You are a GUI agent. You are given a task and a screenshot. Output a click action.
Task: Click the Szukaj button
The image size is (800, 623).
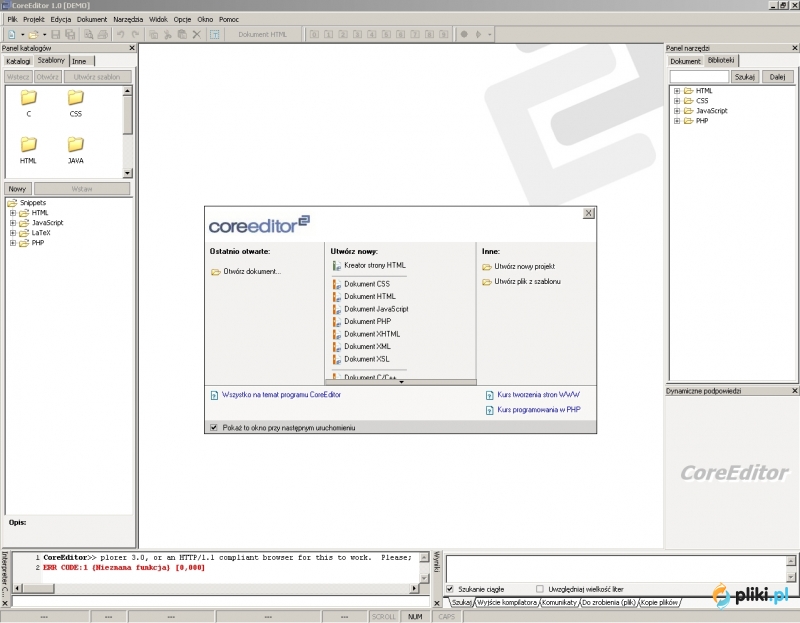745,77
